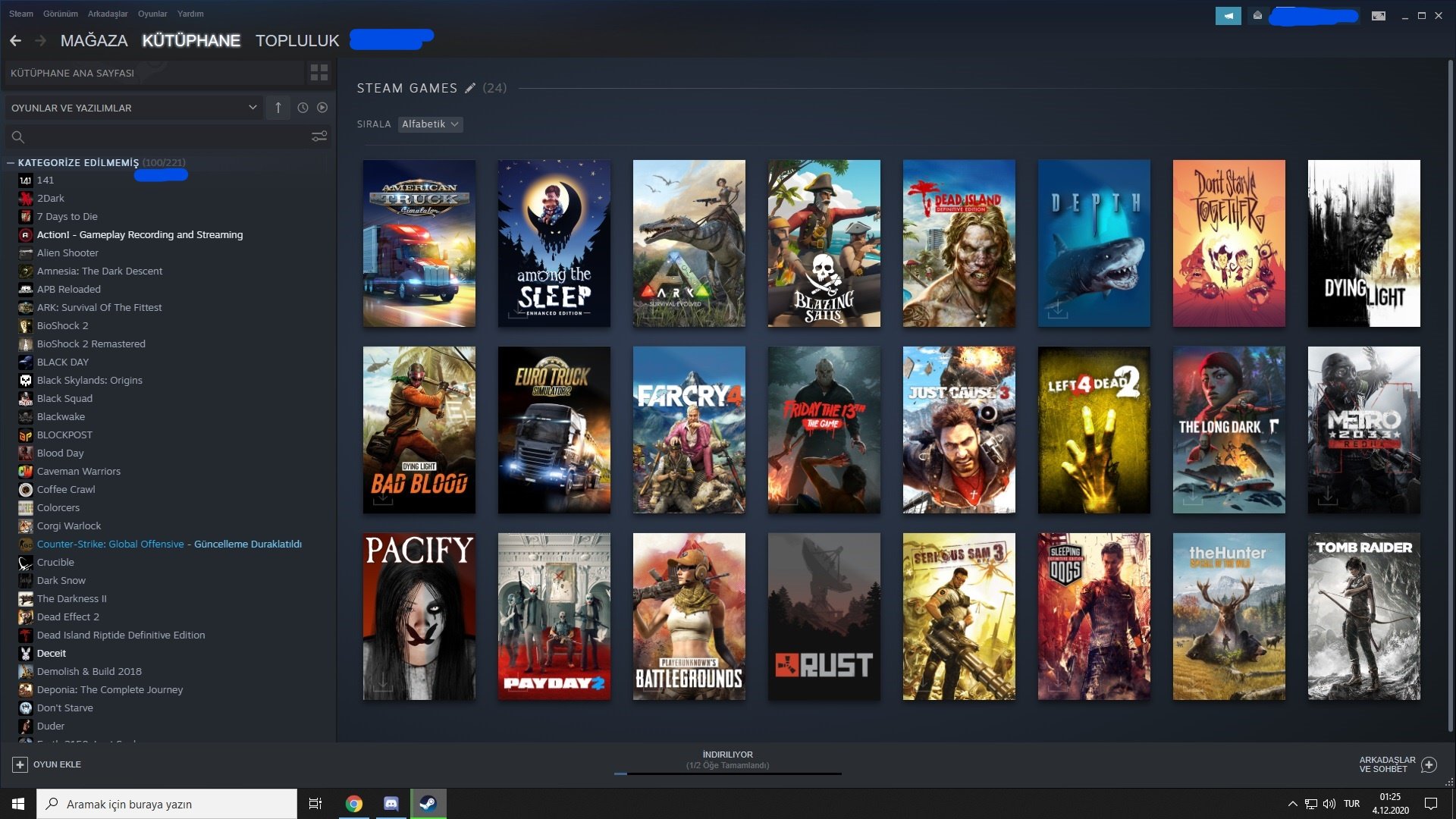
Task: Open Task View on taskbar
Action: (x=315, y=804)
